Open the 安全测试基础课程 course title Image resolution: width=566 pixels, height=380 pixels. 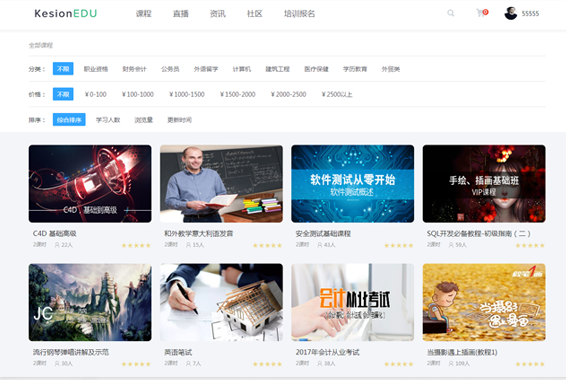coord(323,233)
